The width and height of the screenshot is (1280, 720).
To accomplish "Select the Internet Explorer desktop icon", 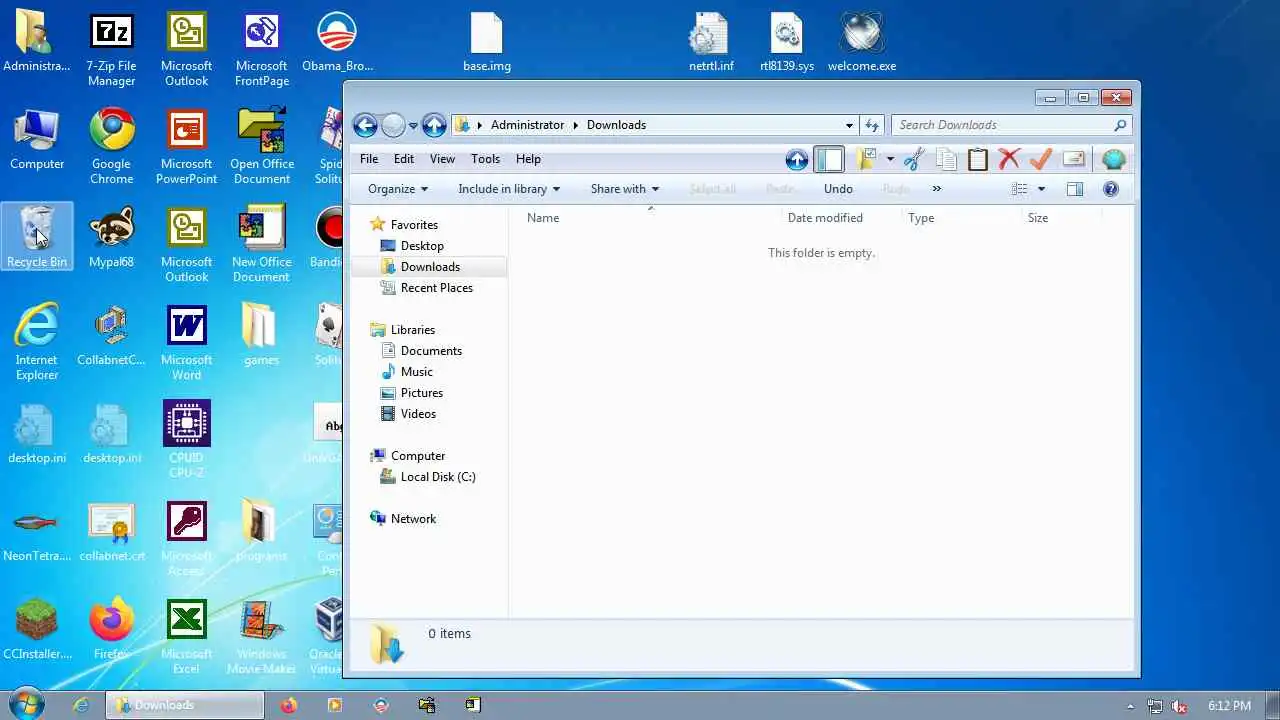I will point(37,344).
